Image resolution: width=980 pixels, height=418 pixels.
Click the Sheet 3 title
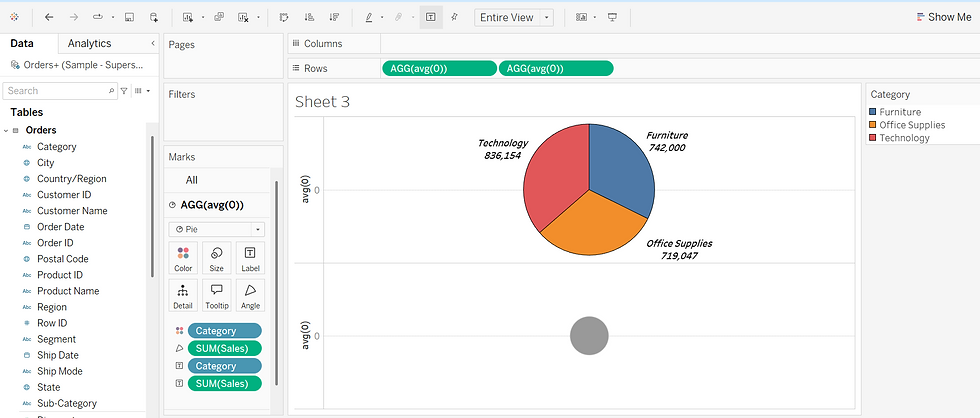(322, 102)
